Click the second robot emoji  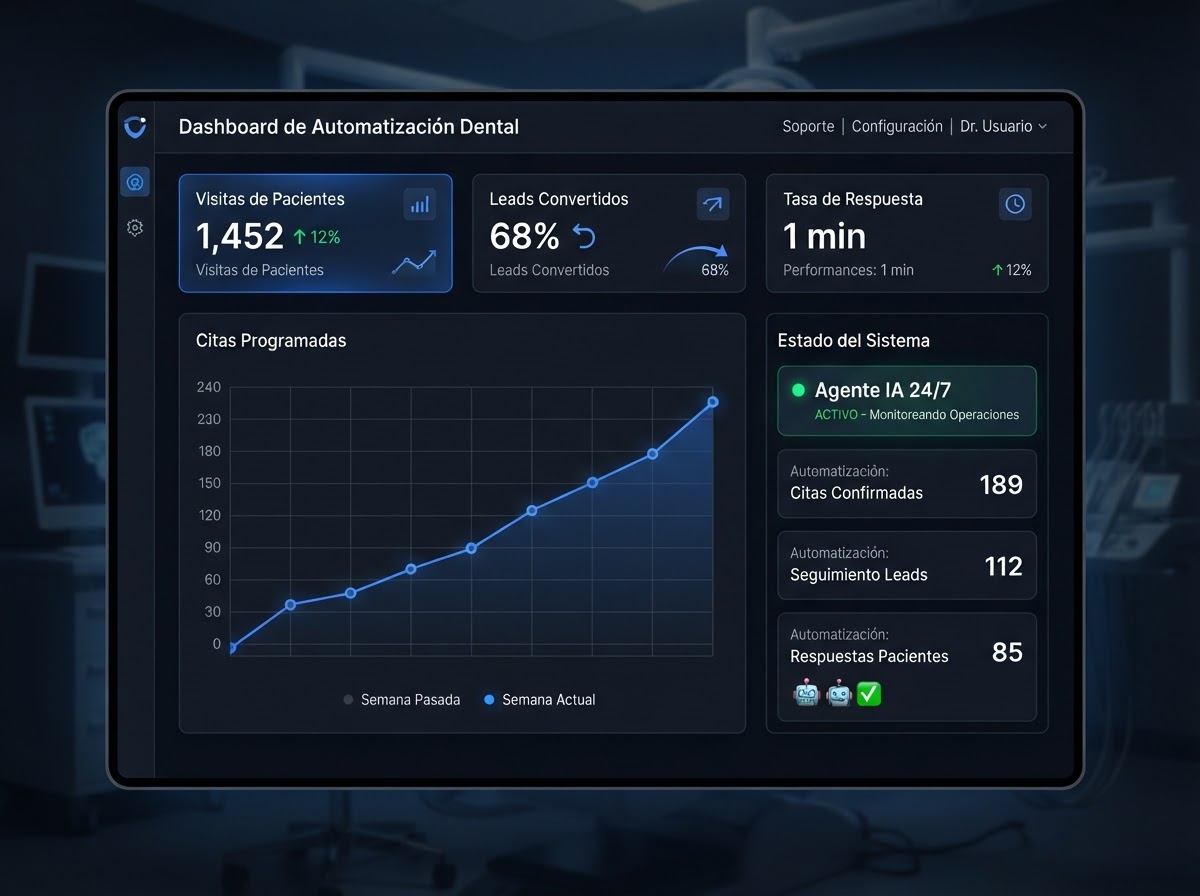point(838,693)
